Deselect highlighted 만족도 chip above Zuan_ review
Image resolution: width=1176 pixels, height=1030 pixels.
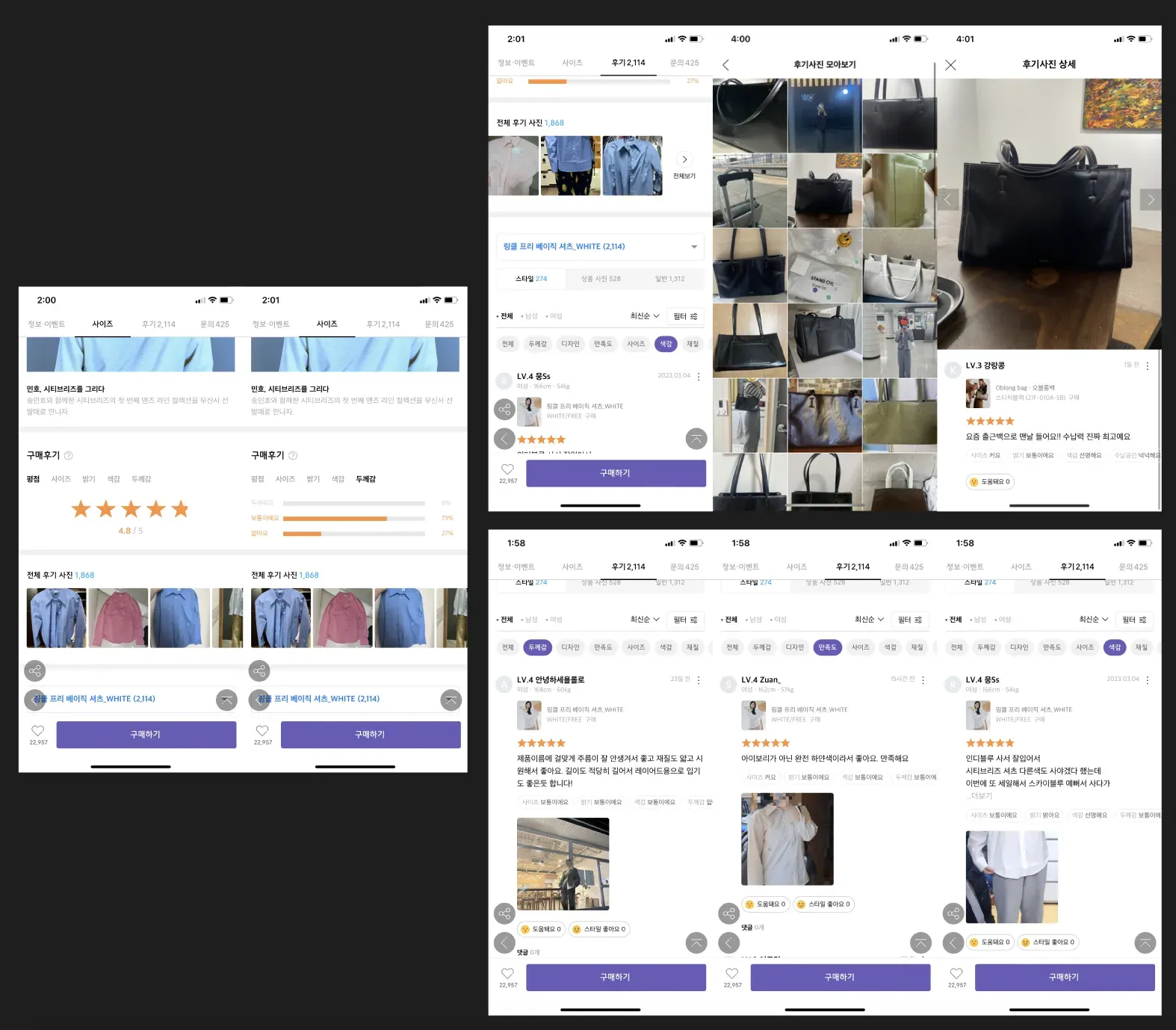click(x=827, y=647)
